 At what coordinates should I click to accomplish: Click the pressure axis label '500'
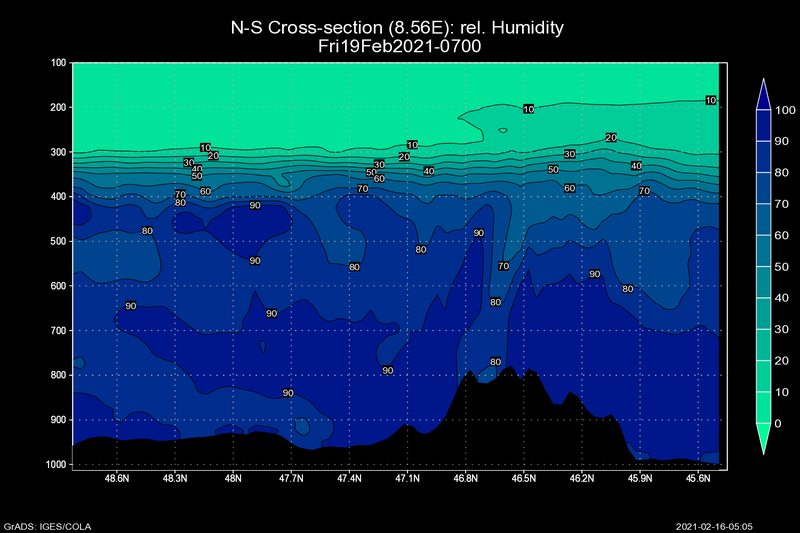point(59,241)
